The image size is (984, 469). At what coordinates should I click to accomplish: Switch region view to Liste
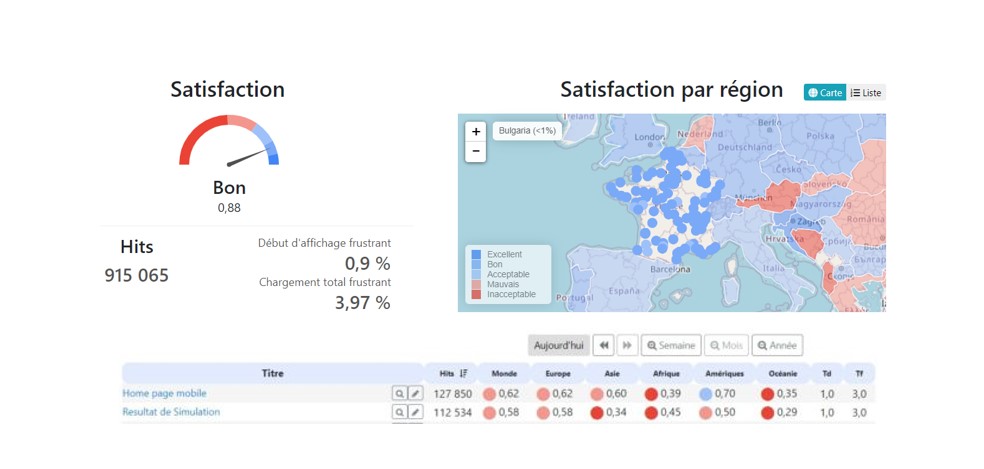pos(866,92)
